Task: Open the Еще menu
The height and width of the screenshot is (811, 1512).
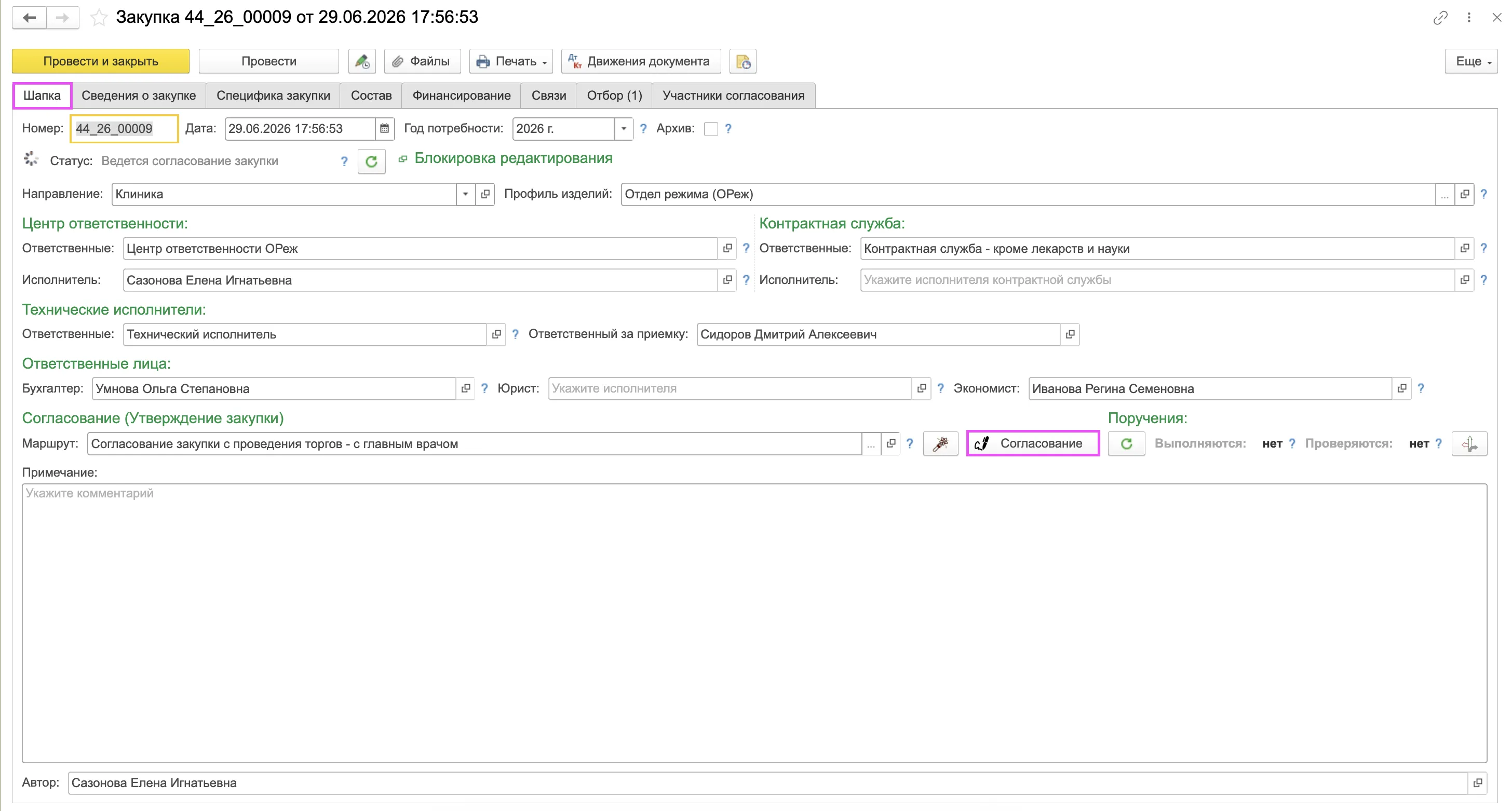Action: pyautogui.click(x=1470, y=61)
